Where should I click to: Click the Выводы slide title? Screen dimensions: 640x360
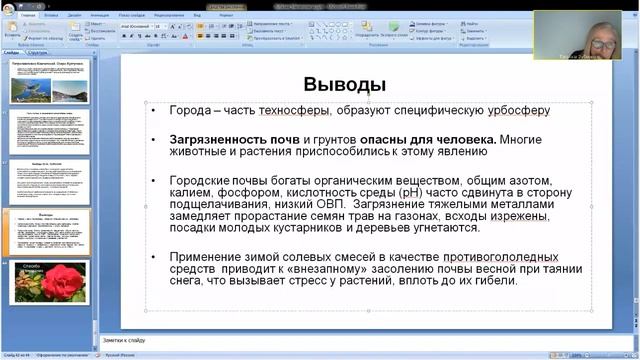[345, 84]
